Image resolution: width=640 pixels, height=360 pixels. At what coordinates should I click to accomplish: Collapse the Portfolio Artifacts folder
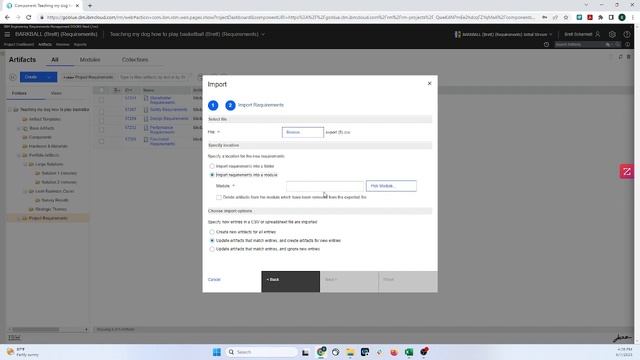(19, 155)
